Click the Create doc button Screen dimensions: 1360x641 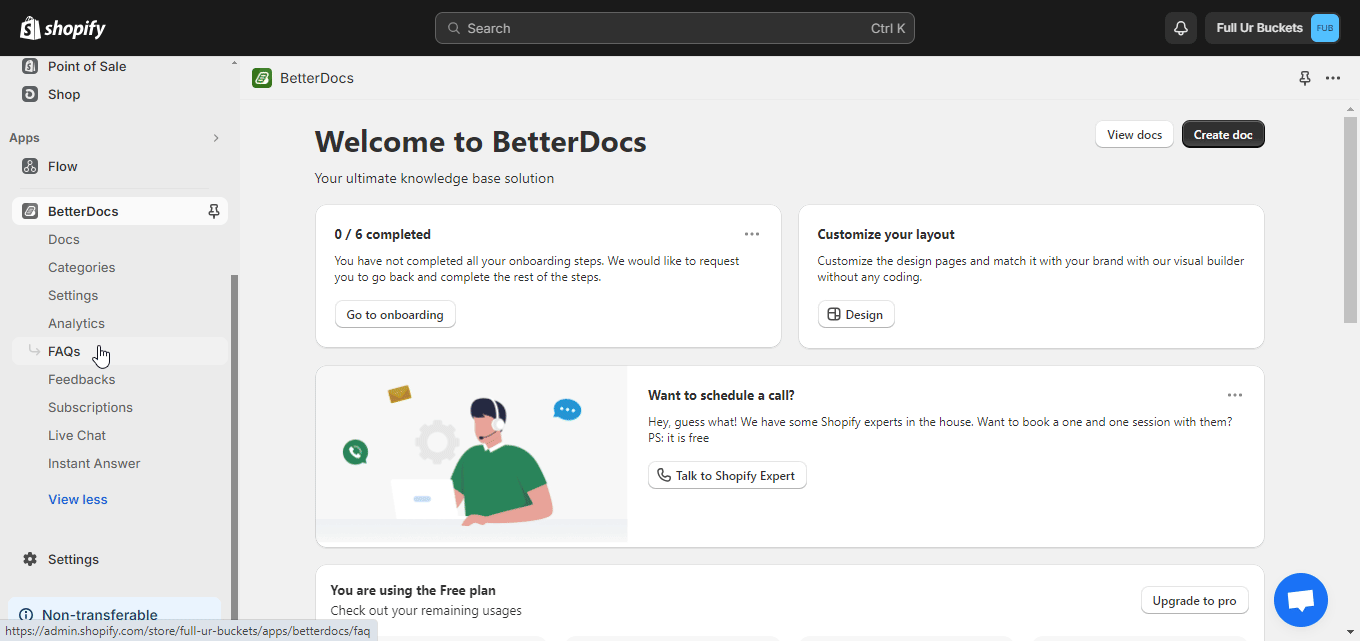1222,133
